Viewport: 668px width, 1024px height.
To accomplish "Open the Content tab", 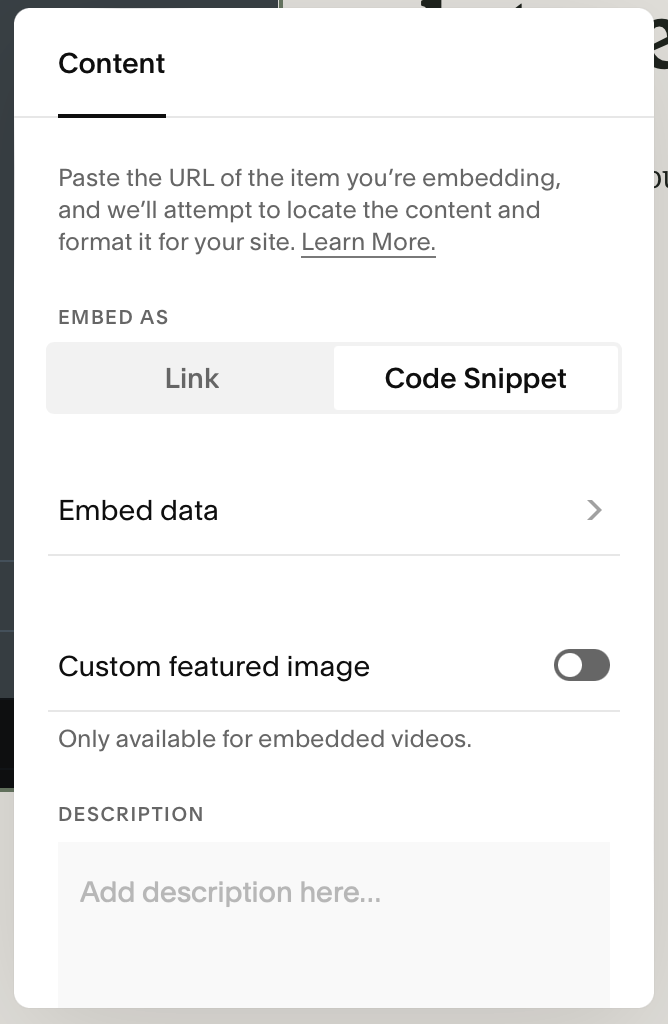I will tap(112, 64).
